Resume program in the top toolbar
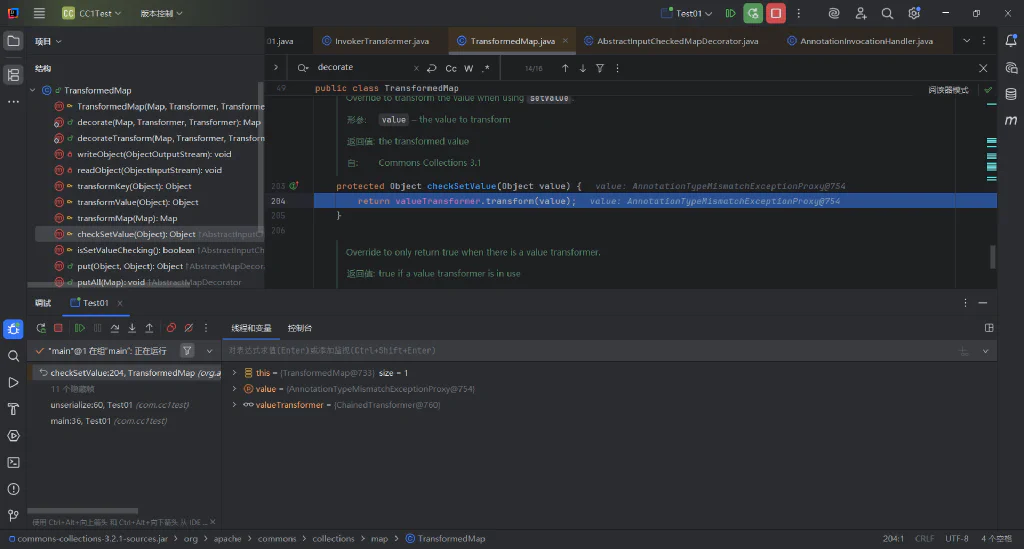1024x549 pixels. pos(731,13)
